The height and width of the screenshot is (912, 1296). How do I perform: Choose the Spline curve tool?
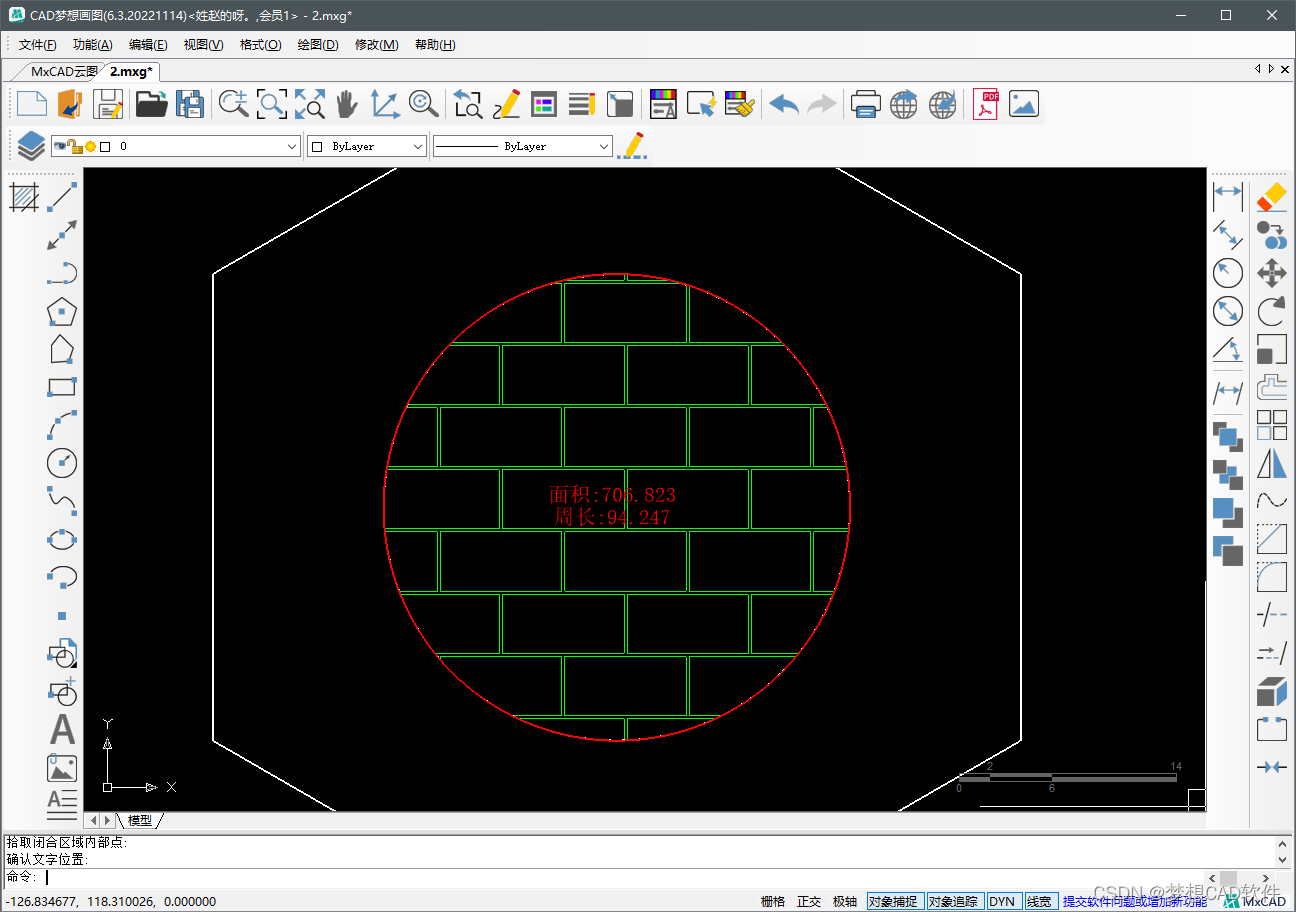[x=62, y=500]
